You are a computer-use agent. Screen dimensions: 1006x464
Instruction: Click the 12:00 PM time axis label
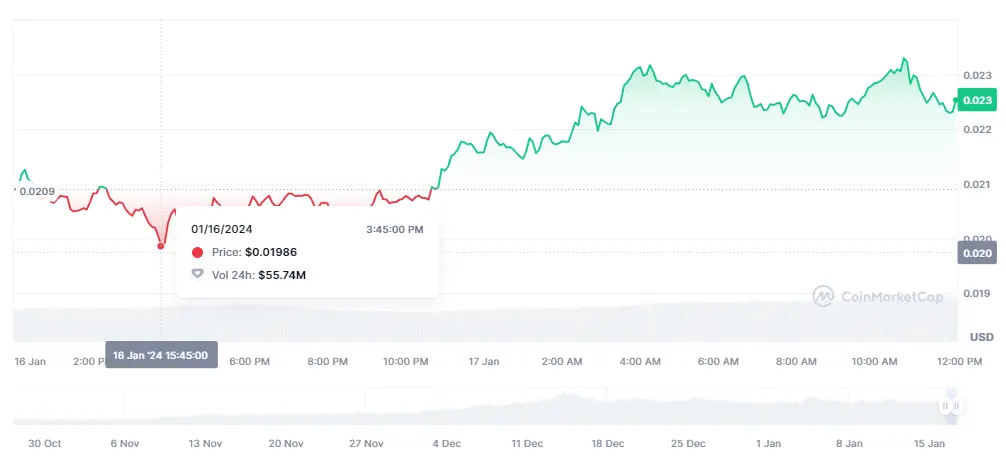[960, 361]
